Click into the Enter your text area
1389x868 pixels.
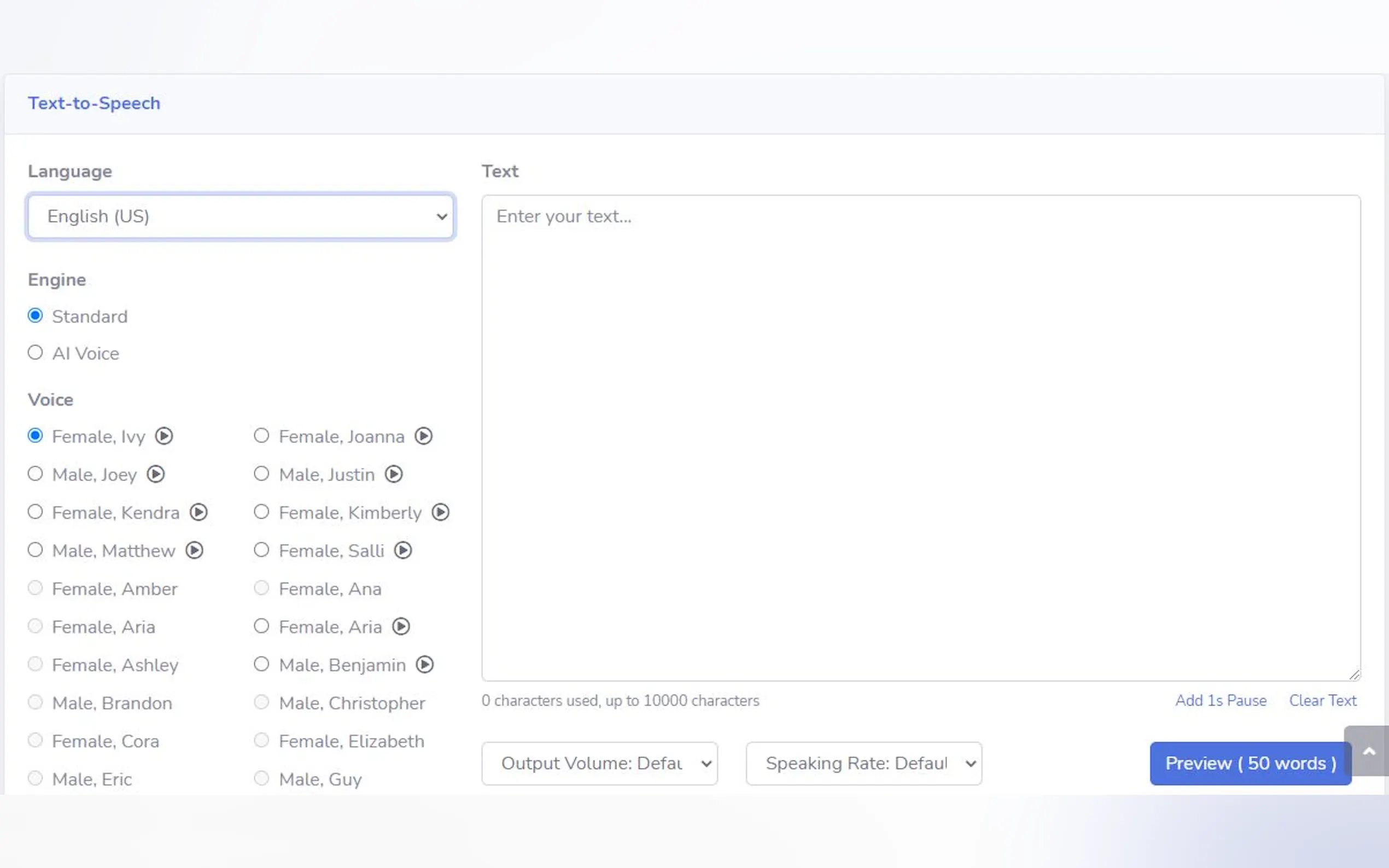click(920, 437)
